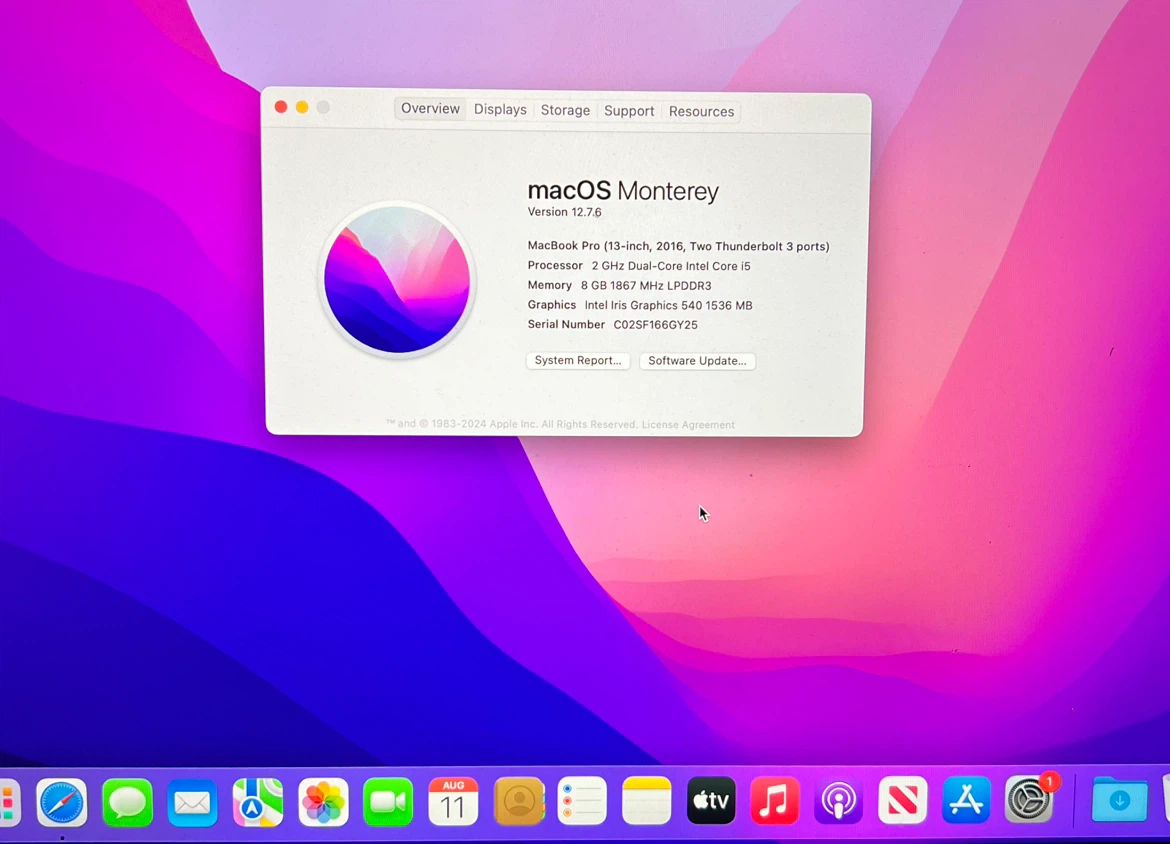Image resolution: width=1170 pixels, height=844 pixels.
Task: Launch Podcasts from the Dock
Action: tap(838, 801)
